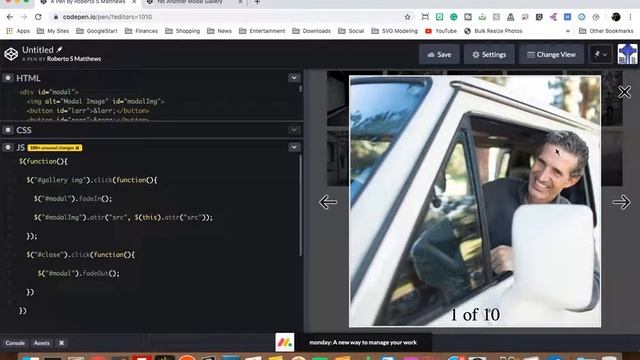The width and height of the screenshot is (640, 360).
Task: Open the Chrome profile avatar icon
Action: point(616,17)
